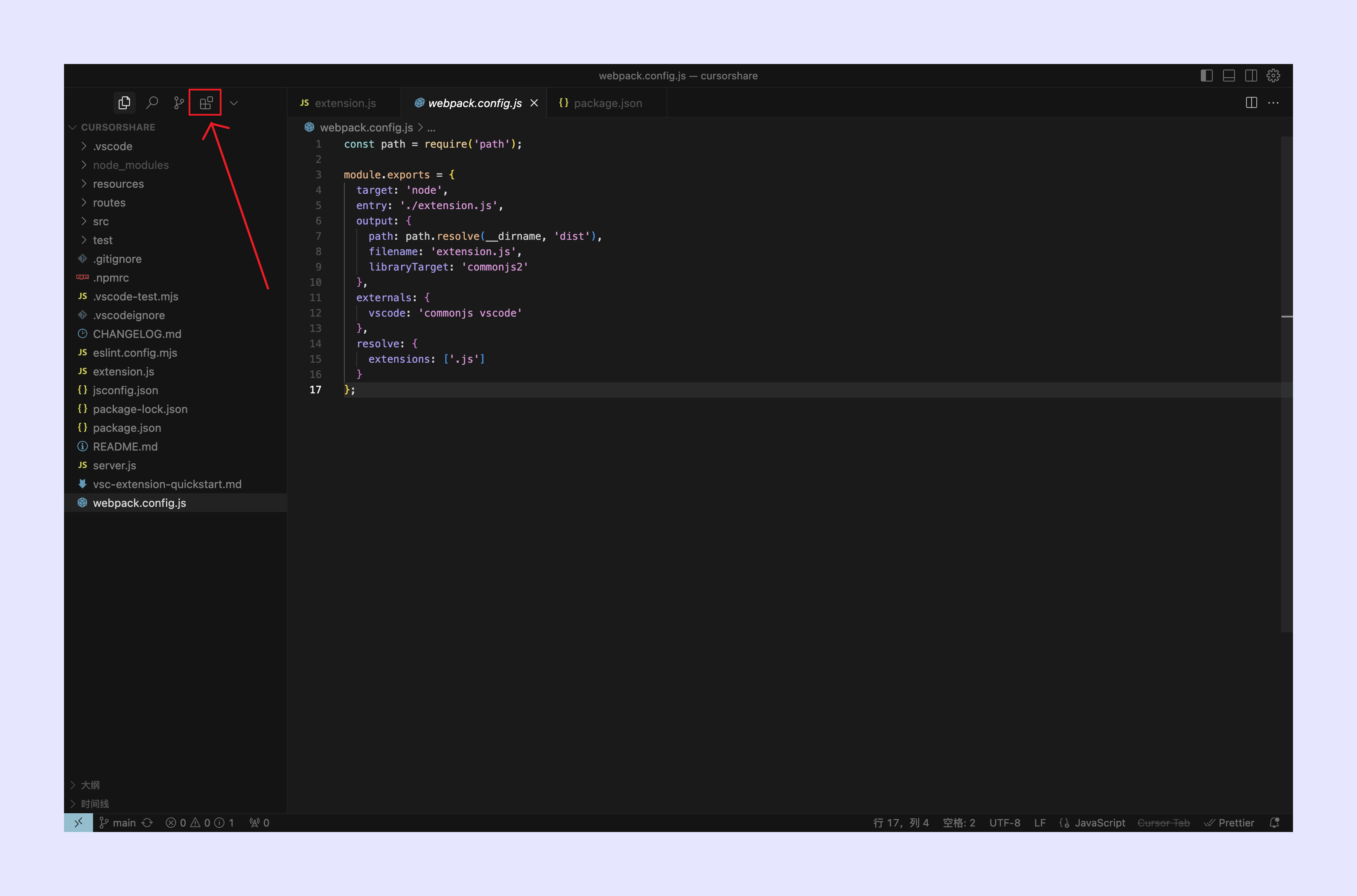1357x896 pixels.
Task: Click line number 17 in gutter
Action: point(315,390)
